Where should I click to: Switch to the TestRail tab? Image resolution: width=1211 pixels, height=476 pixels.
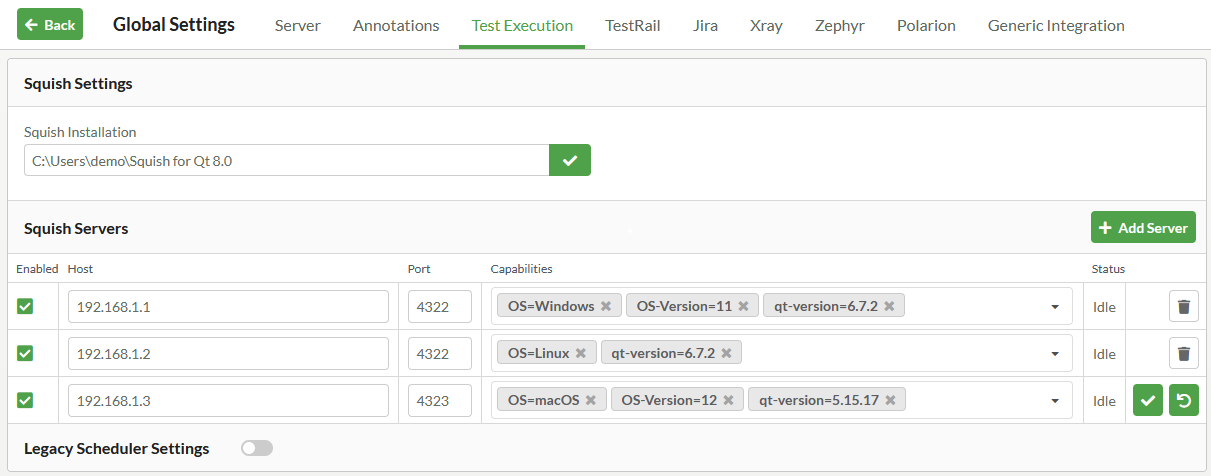pyautogui.click(x=631, y=25)
